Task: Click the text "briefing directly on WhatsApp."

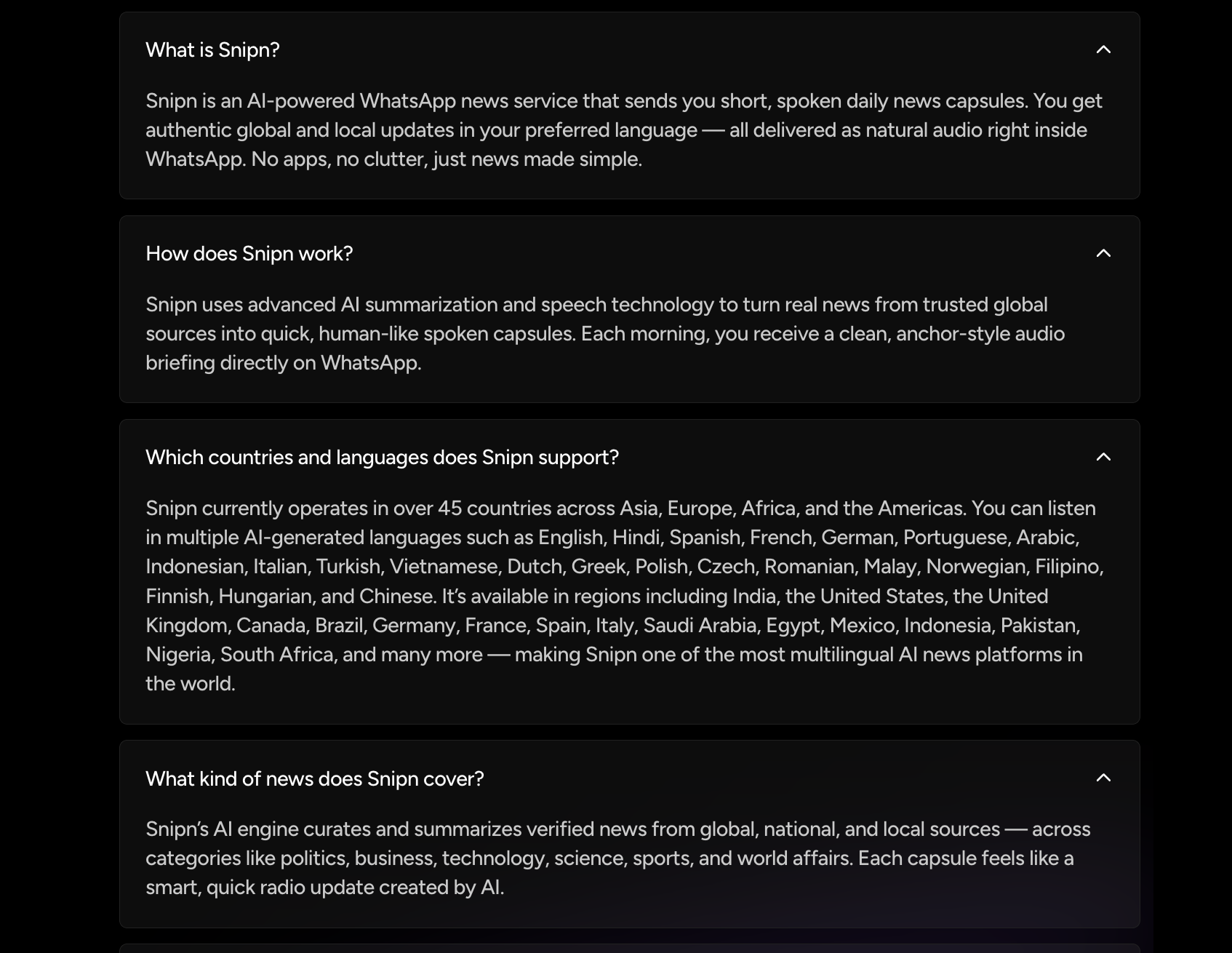Action: (284, 363)
